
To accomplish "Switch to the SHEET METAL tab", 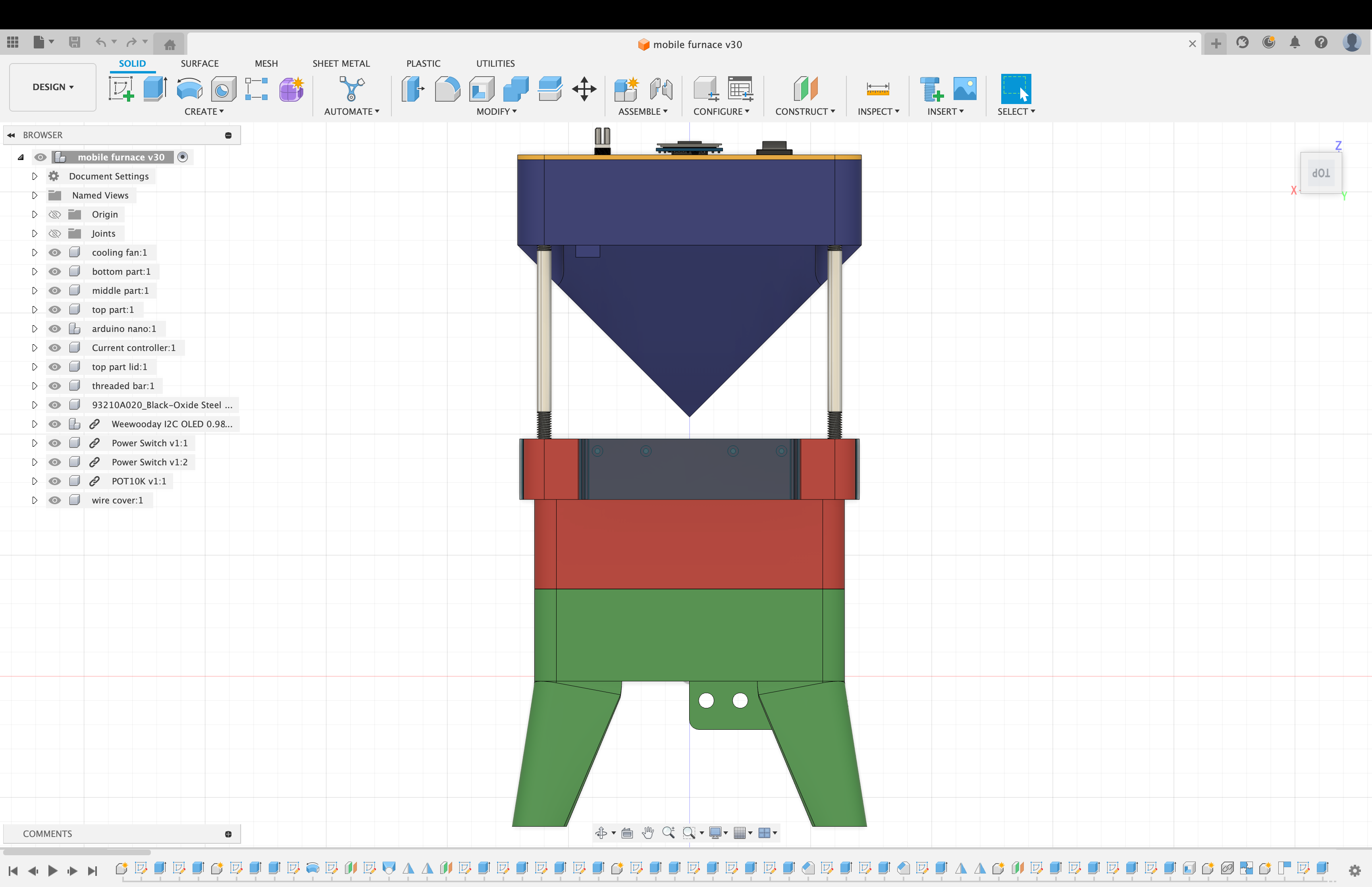I will pos(341,64).
